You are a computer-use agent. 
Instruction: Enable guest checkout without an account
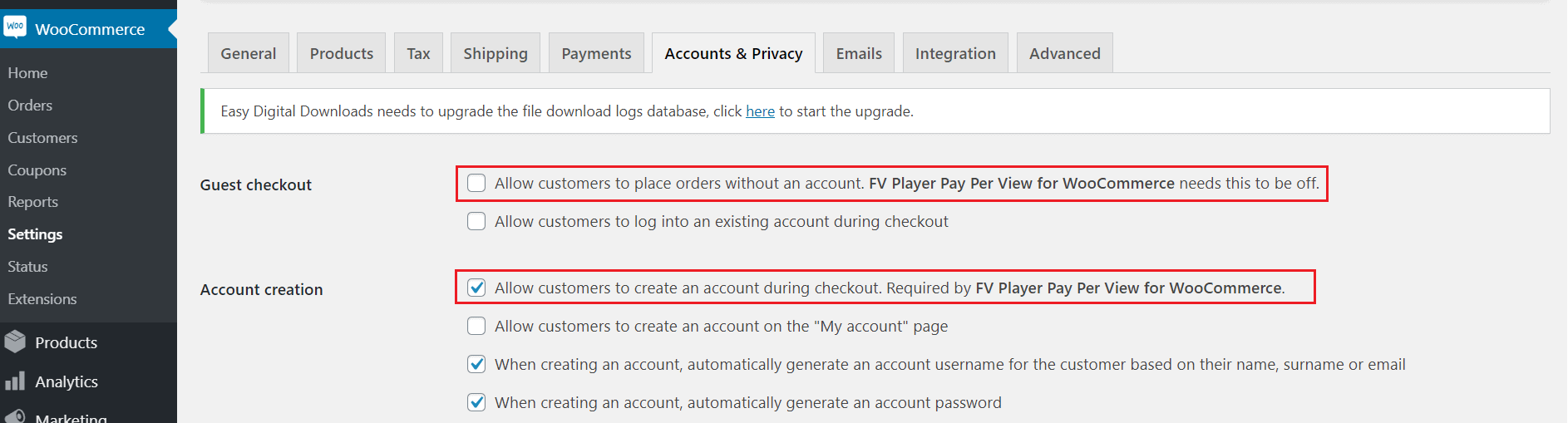(476, 183)
